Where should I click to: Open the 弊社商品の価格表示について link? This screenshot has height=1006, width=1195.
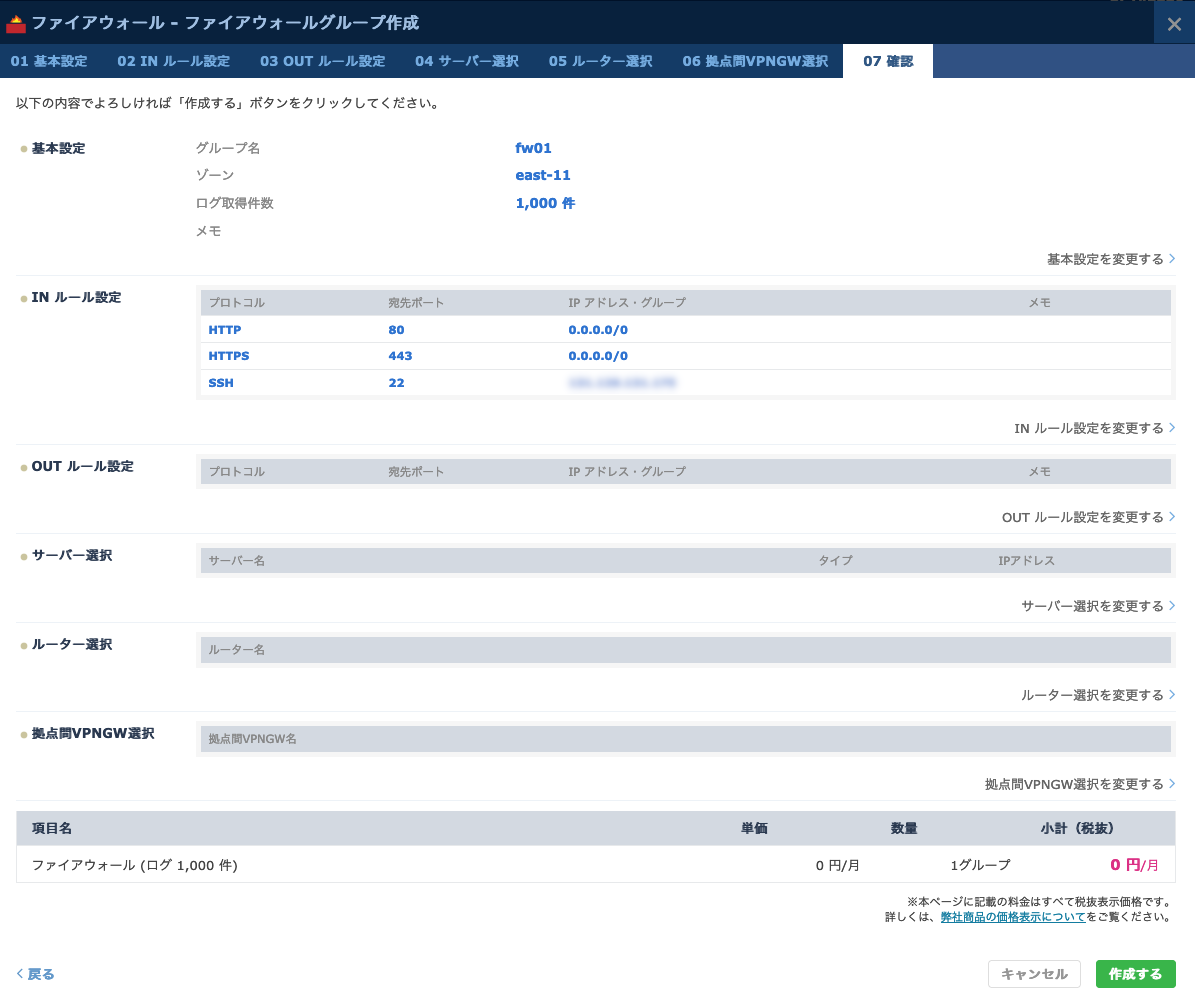coord(1012,917)
